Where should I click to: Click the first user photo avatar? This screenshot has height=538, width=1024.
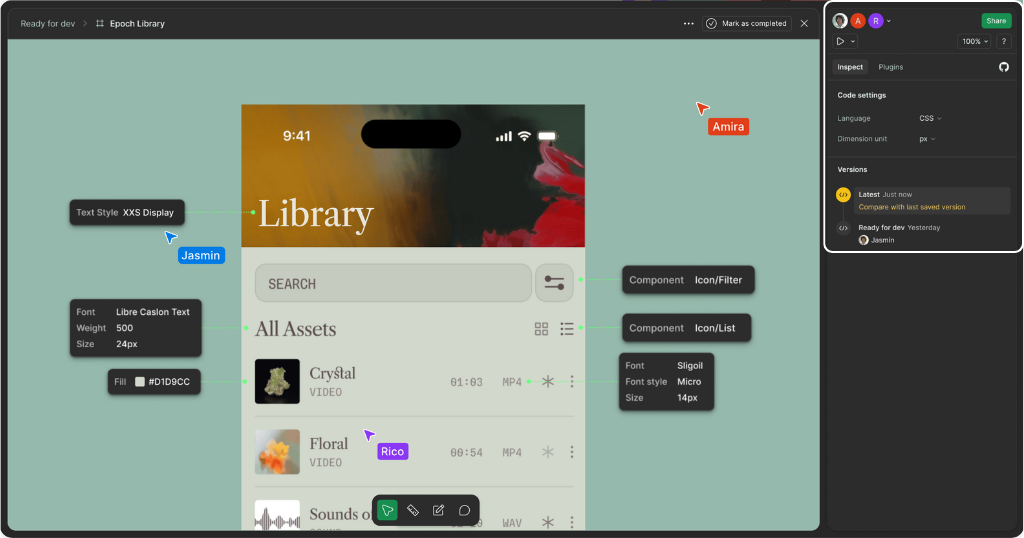[840, 21]
